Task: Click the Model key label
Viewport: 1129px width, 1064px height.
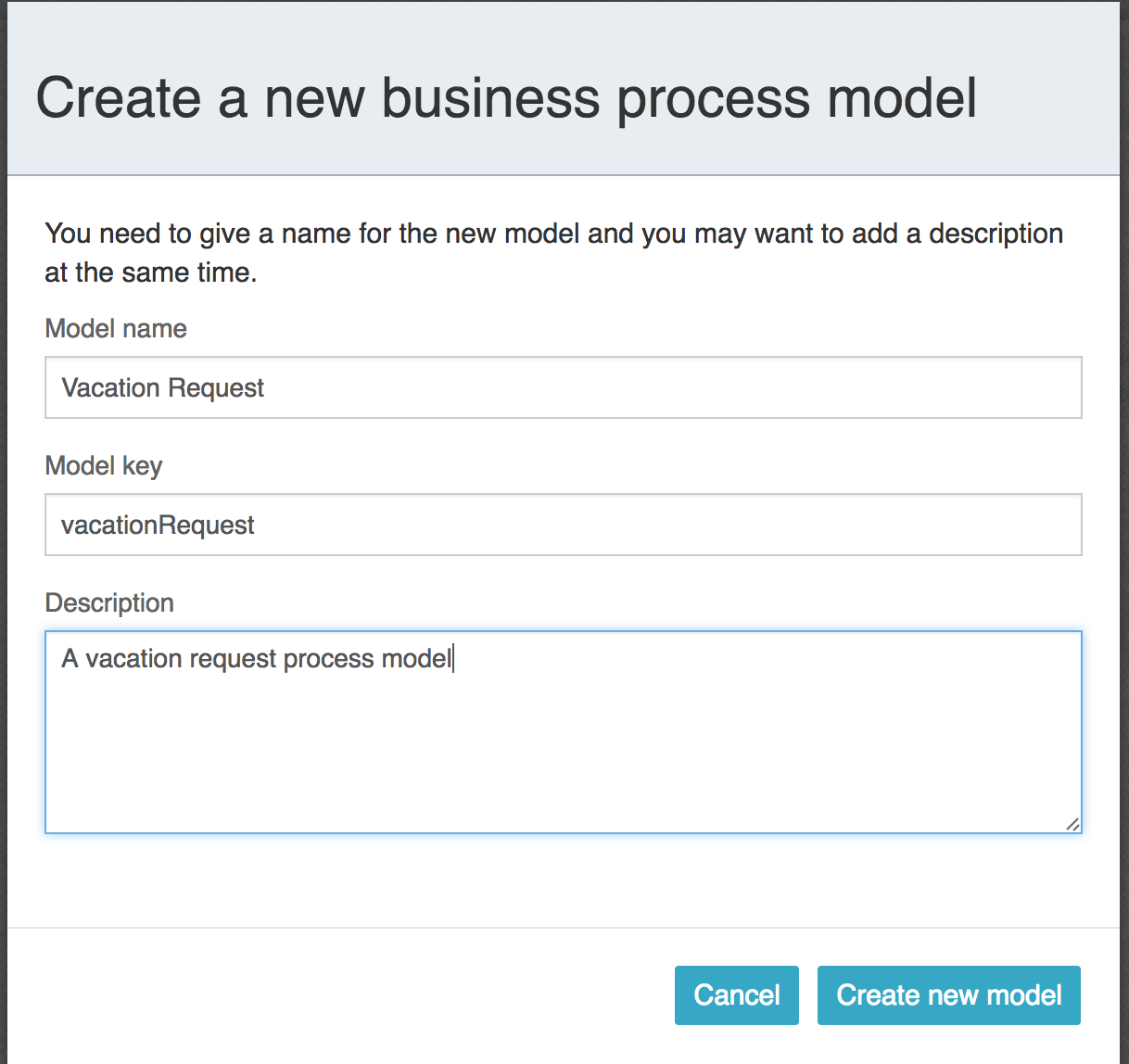Action: [x=103, y=465]
